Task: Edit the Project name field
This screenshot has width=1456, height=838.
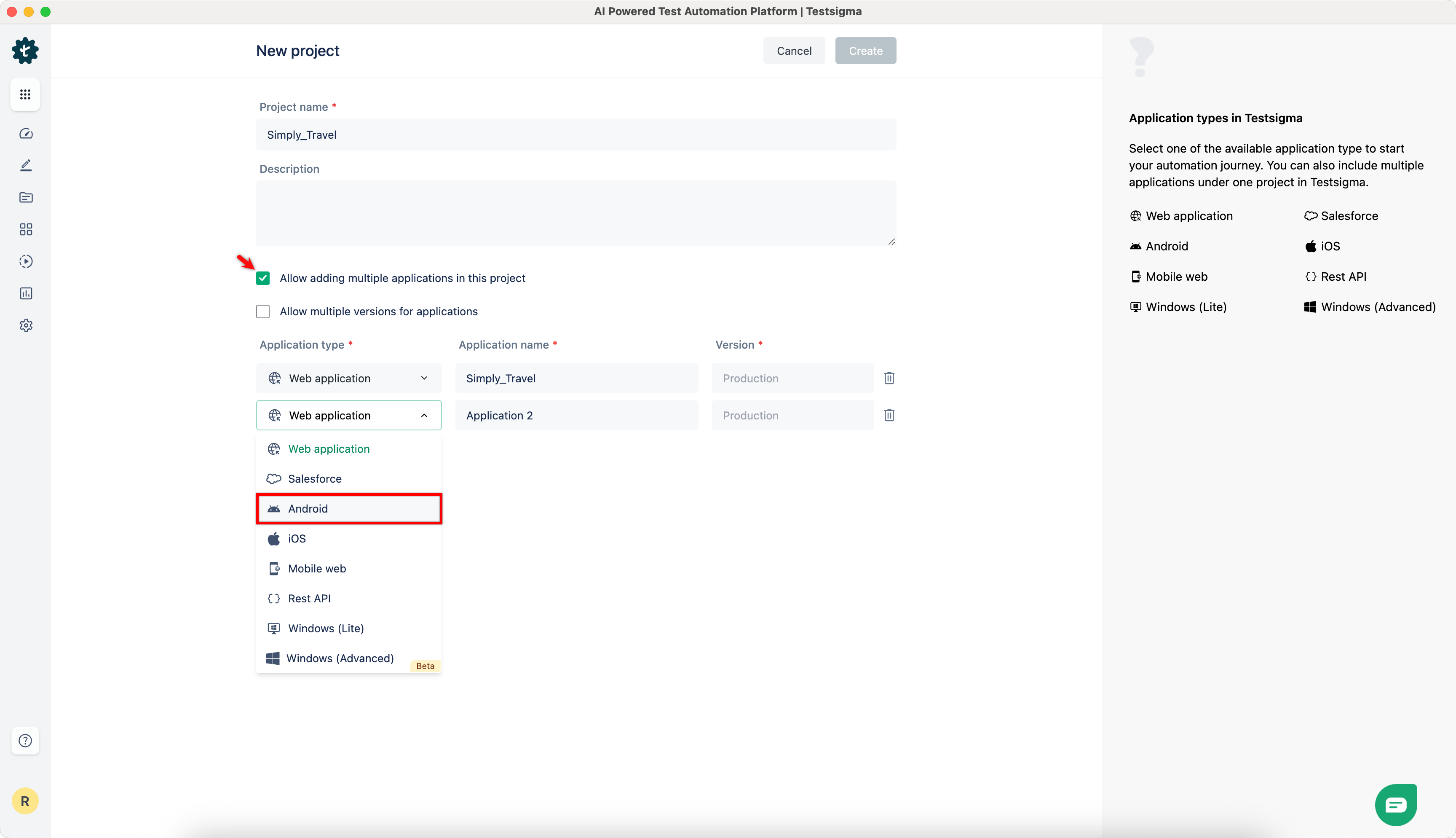Action: tap(575, 135)
